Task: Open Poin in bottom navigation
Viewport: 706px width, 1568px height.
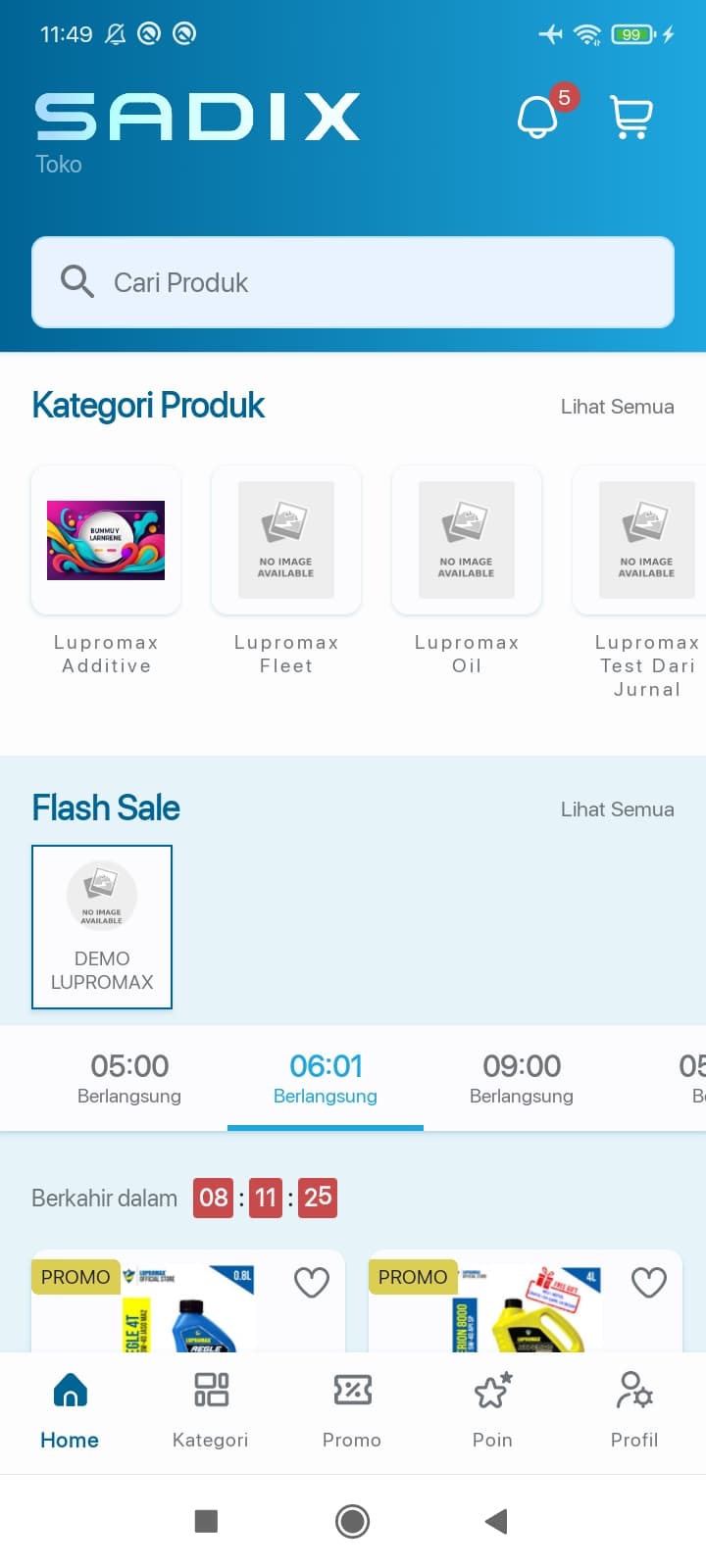Action: (493, 1410)
